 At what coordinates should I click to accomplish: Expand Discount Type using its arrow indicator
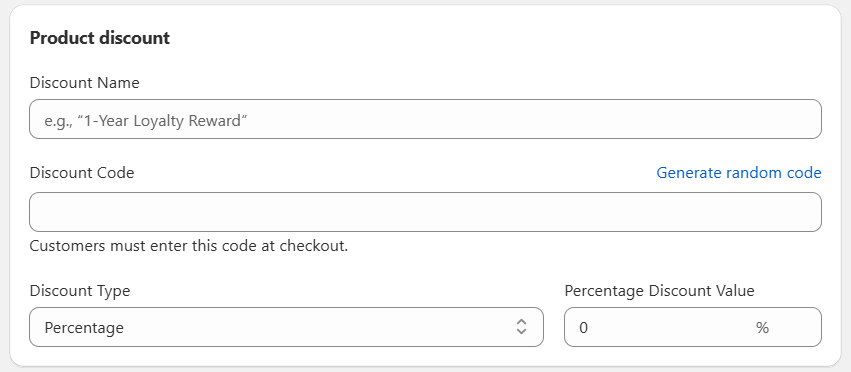pyautogui.click(x=521, y=326)
